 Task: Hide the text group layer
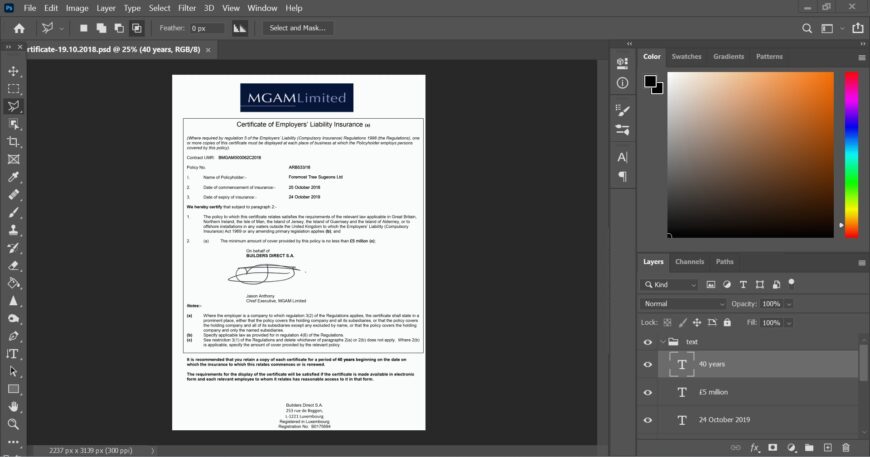point(648,342)
